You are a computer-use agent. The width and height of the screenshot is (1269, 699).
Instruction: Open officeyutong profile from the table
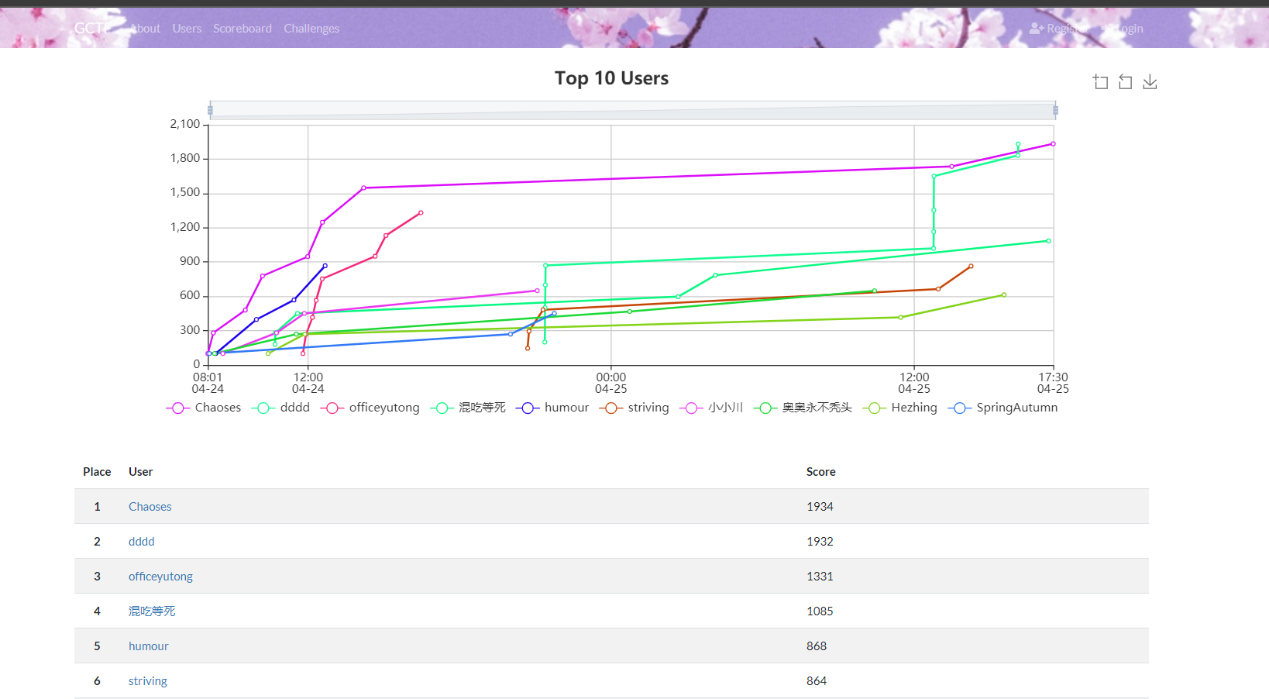click(x=160, y=577)
